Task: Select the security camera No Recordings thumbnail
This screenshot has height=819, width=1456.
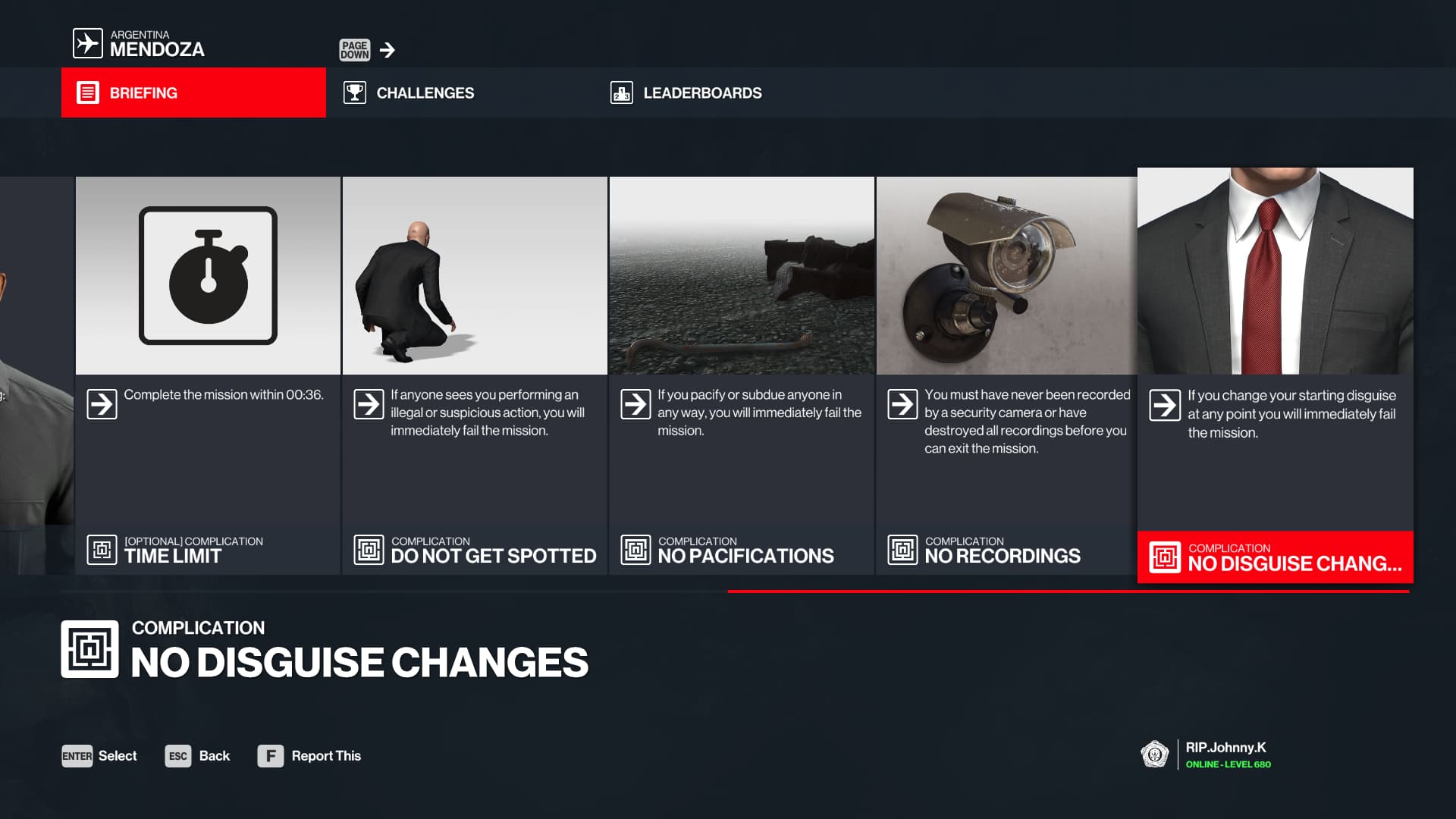Action: pos(1007,275)
